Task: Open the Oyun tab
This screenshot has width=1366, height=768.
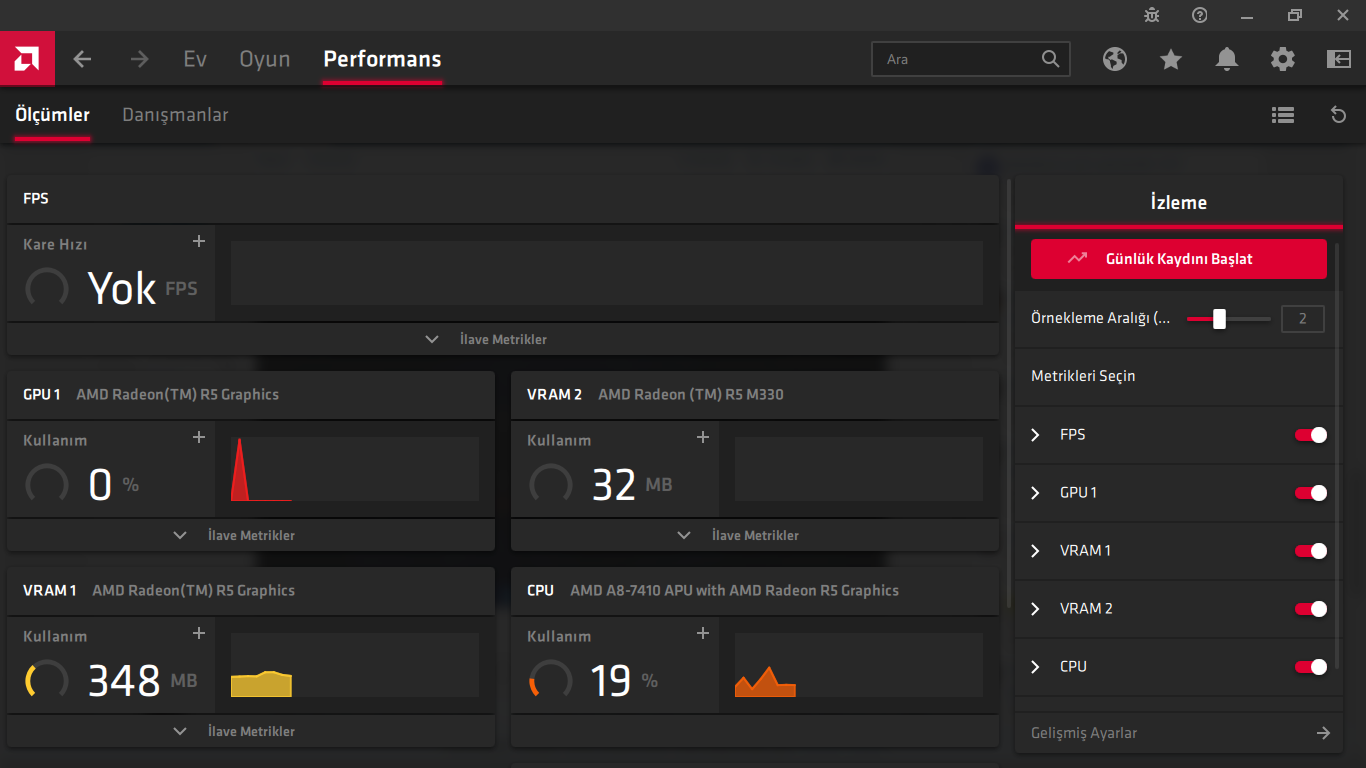Action: click(x=265, y=59)
